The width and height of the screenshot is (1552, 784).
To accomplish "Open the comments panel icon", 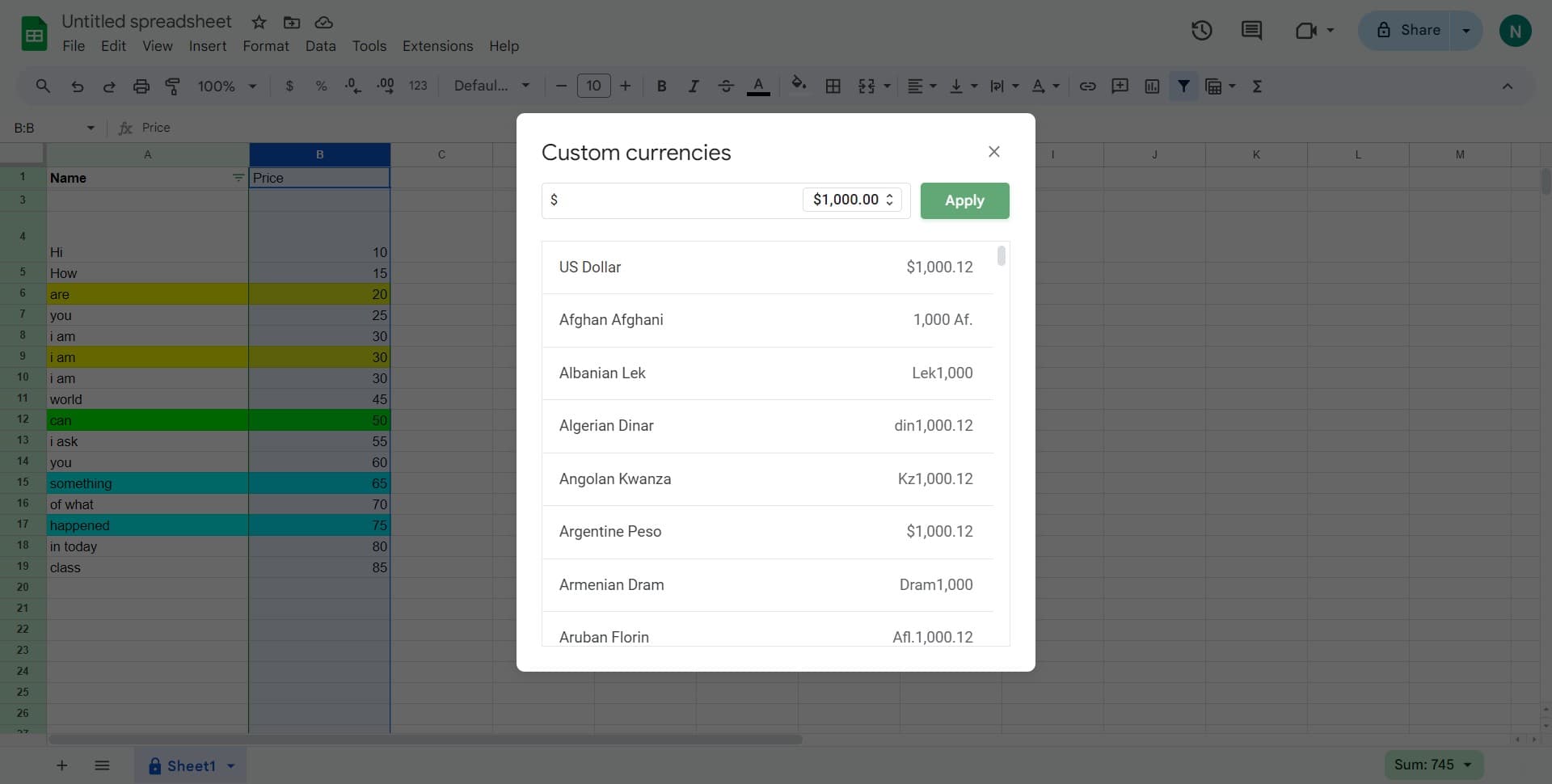I will coord(1251,31).
